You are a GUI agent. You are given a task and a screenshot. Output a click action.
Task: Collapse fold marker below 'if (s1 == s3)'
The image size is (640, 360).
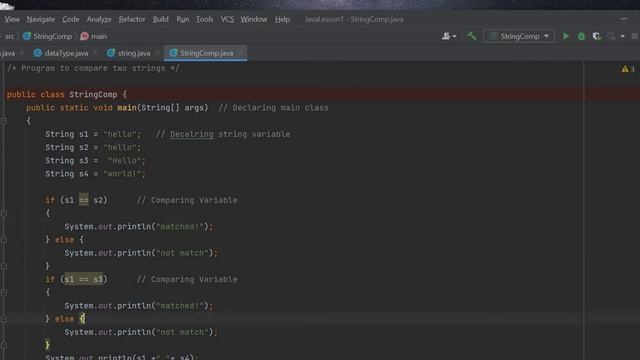tap(4, 293)
